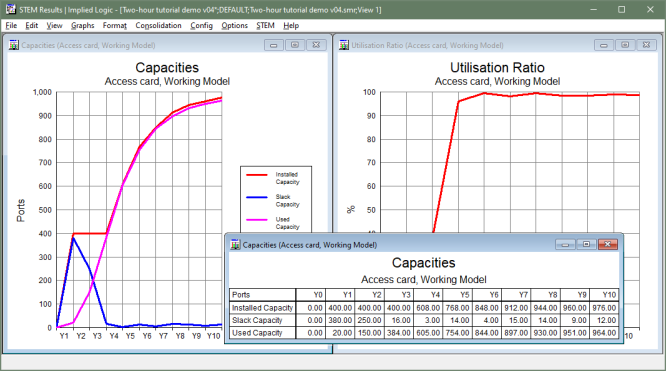The height and width of the screenshot is (371, 666).
Task: Open the Consolidation menu
Action: pyautogui.click(x=158, y=25)
